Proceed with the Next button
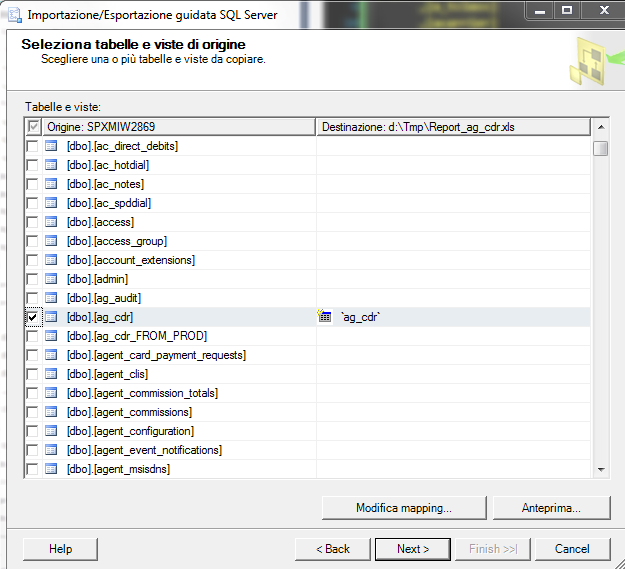The image size is (625, 569). [x=413, y=549]
